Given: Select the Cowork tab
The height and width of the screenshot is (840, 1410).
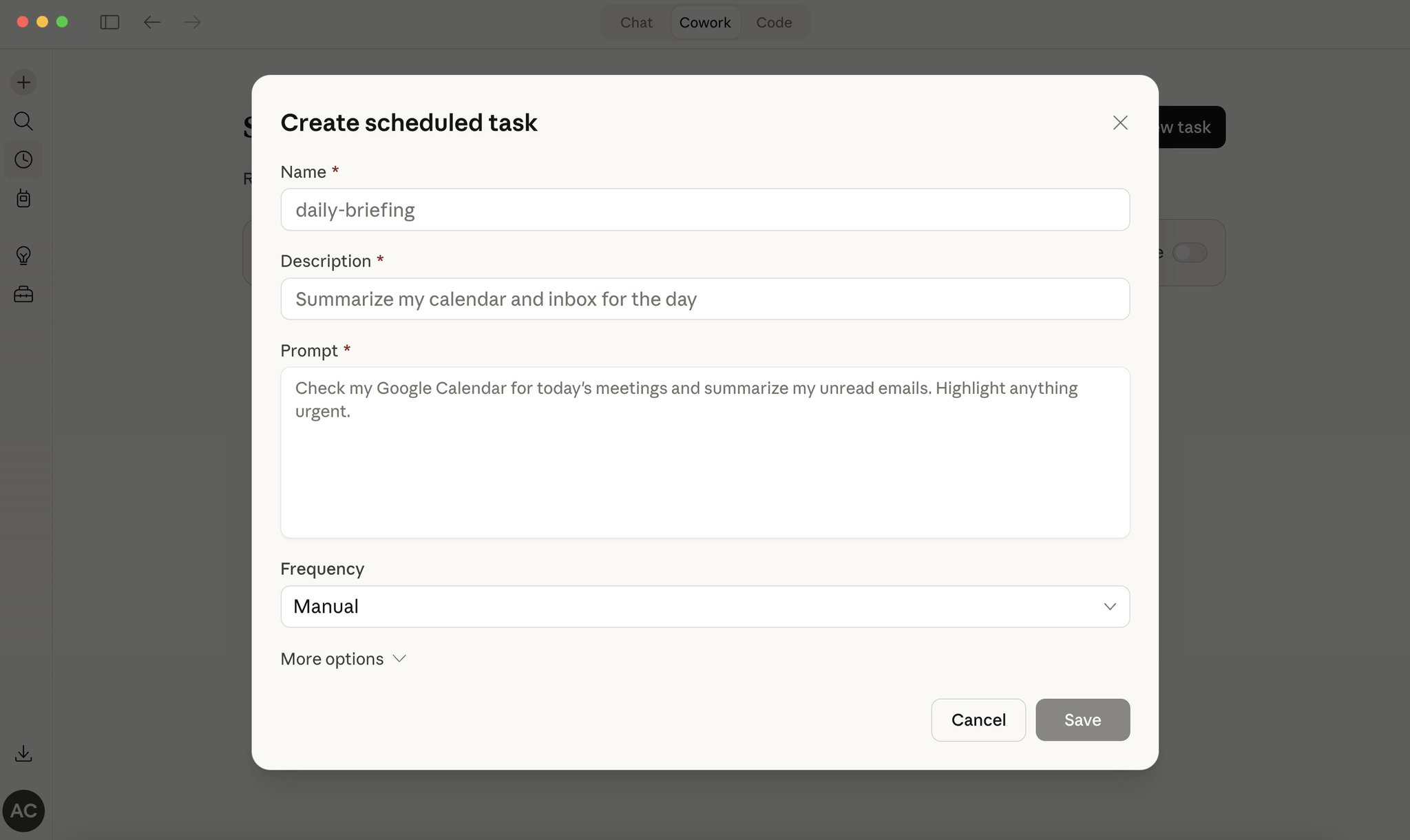Looking at the screenshot, I should pyautogui.click(x=705, y=22).
